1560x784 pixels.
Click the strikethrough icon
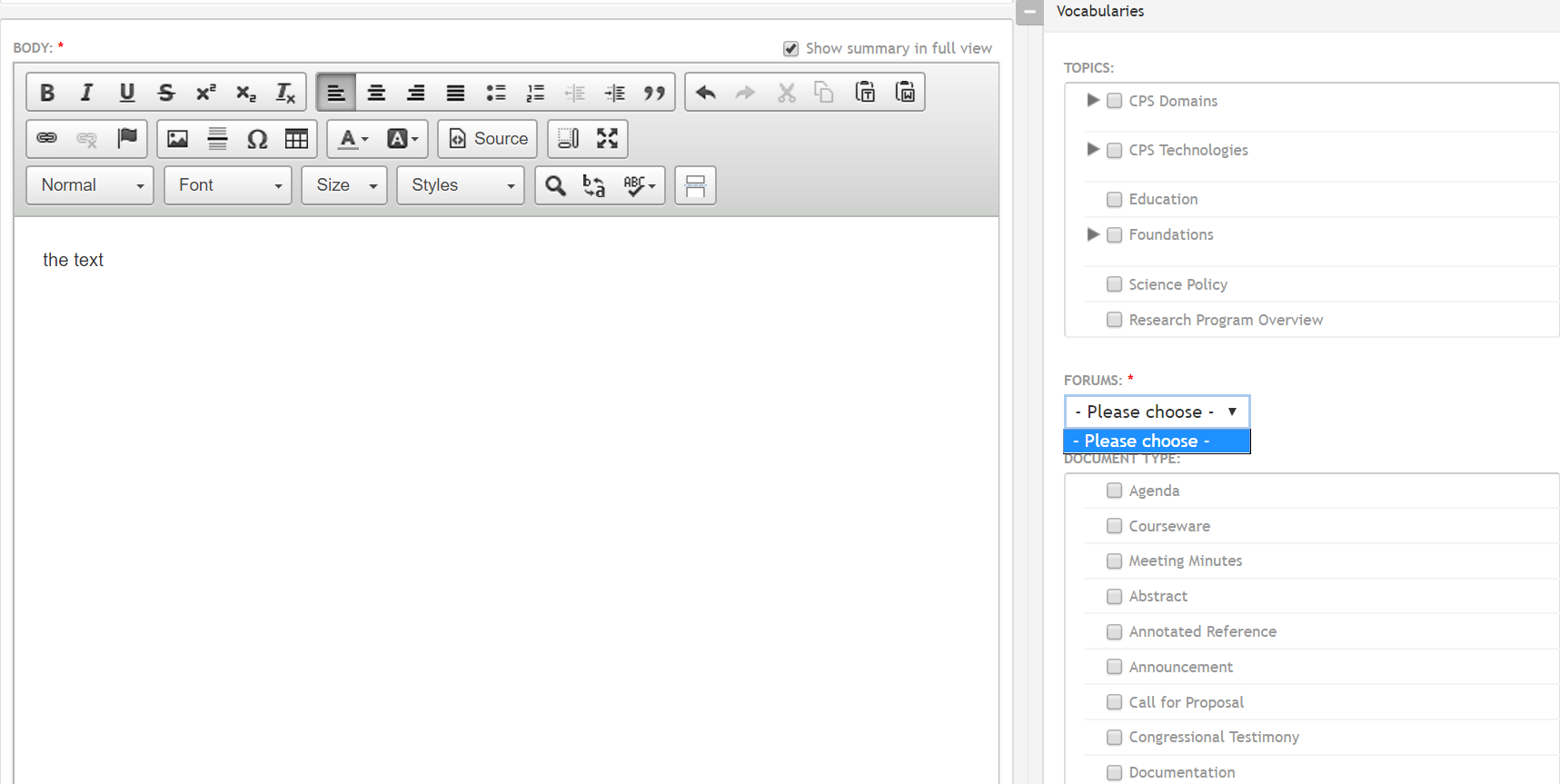[165, 93]
